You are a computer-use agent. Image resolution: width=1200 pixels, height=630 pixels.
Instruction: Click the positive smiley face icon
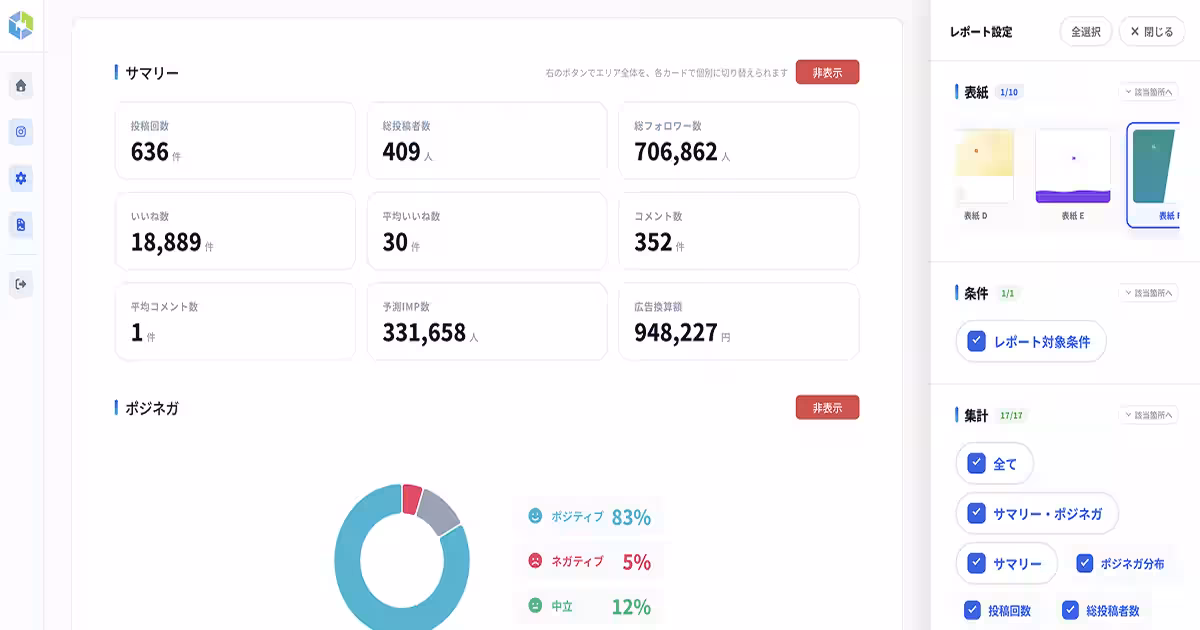pos(535,516)
